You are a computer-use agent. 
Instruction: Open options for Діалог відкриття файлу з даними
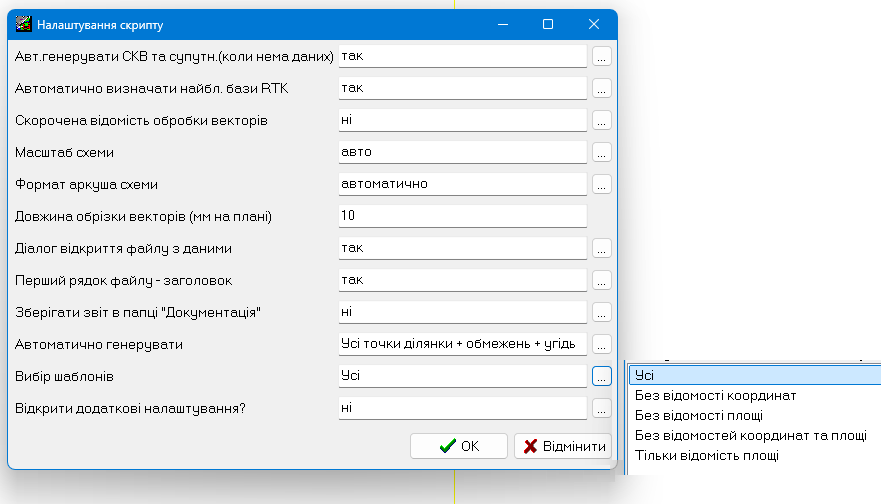point(601,248)
